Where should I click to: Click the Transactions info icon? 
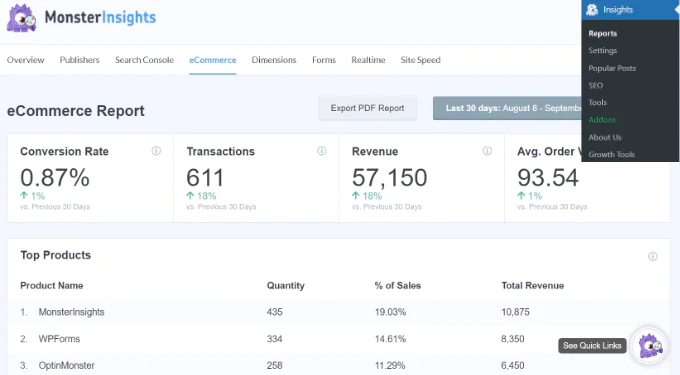[321, 151]
